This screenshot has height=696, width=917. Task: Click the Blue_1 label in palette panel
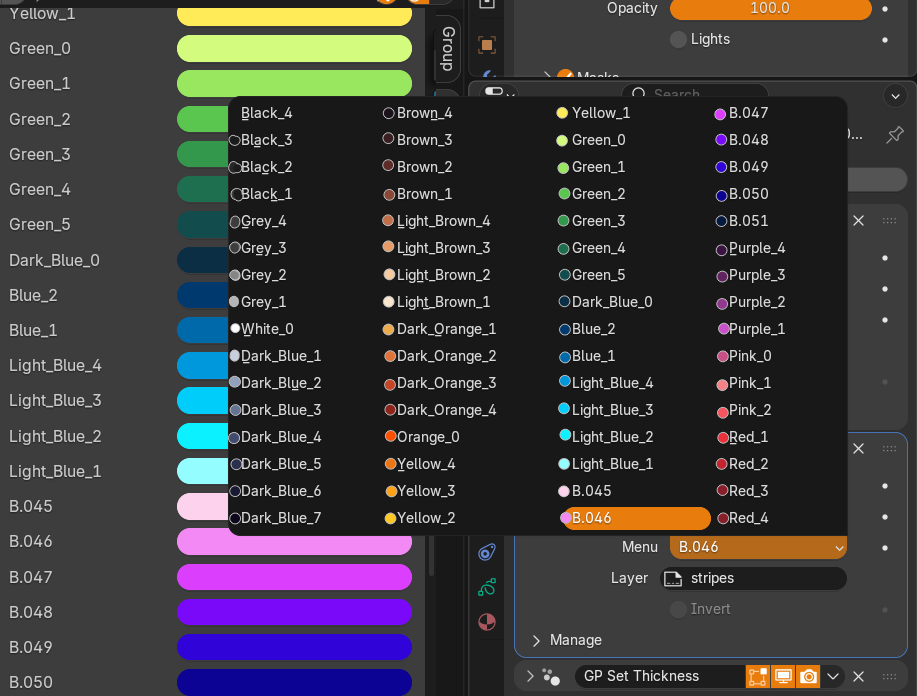33,330
